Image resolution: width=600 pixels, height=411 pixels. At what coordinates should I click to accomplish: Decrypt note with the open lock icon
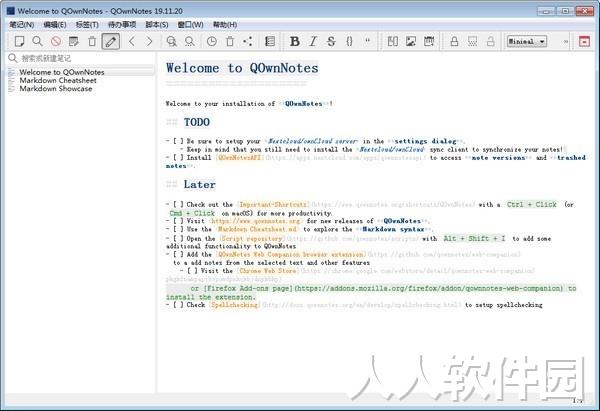[x=491, y=41]
